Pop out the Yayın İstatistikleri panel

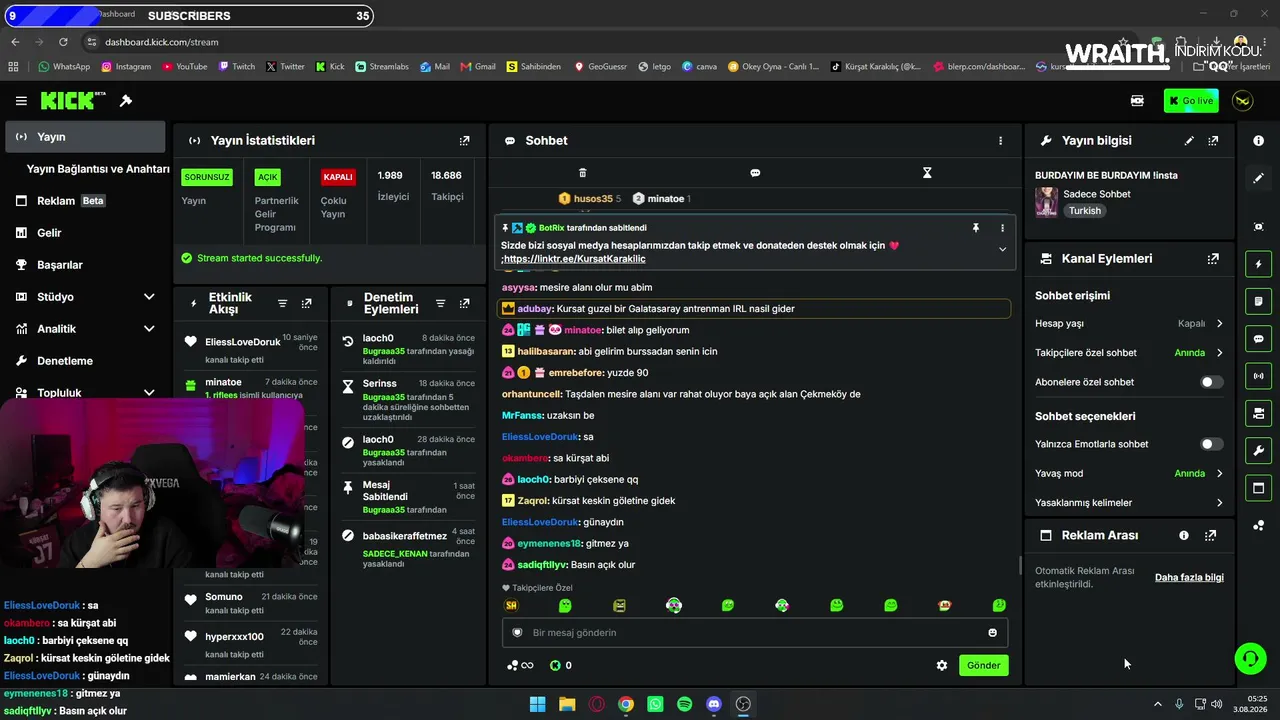[464, 141]
